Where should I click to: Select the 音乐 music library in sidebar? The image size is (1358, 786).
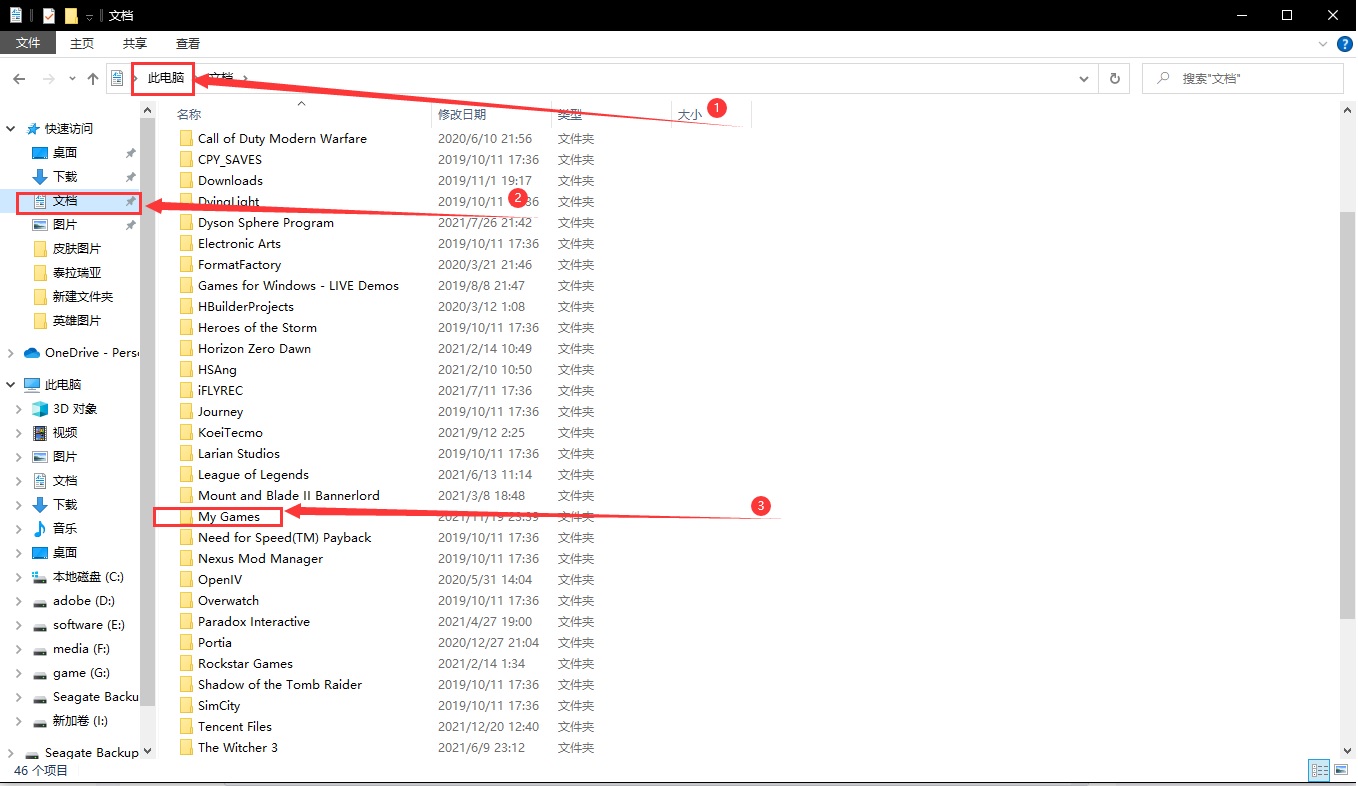pos(64,529)
